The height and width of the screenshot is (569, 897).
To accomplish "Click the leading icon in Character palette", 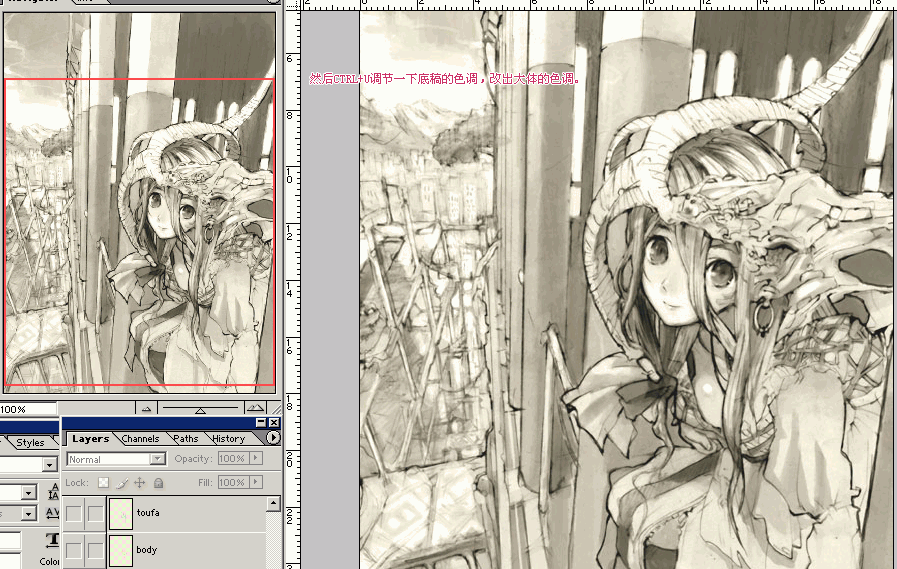I will tap(53, 491).
